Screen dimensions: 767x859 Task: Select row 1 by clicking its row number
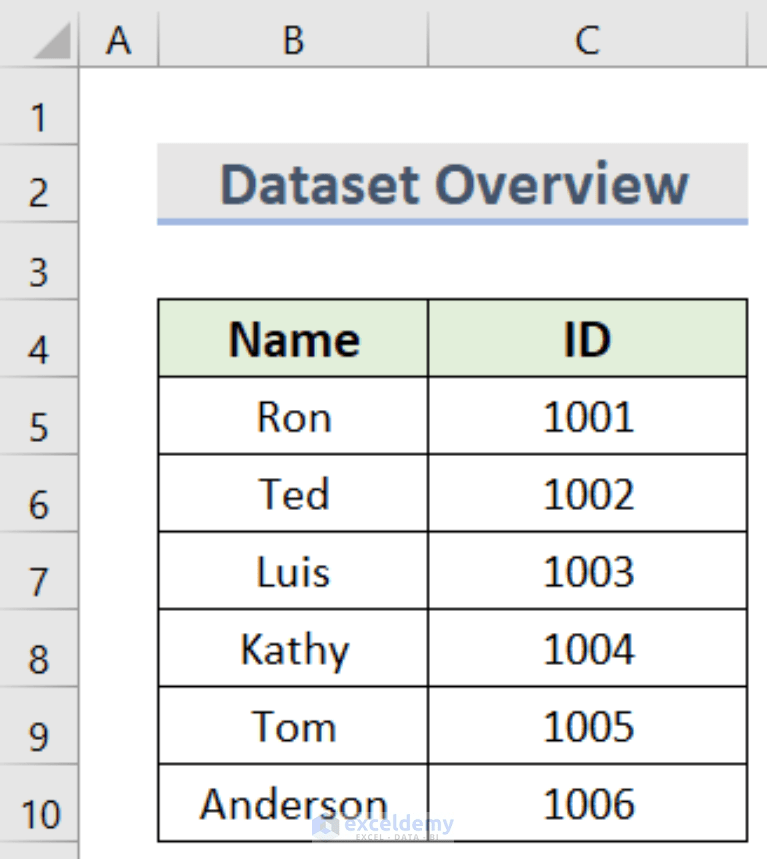pos(38,117)
